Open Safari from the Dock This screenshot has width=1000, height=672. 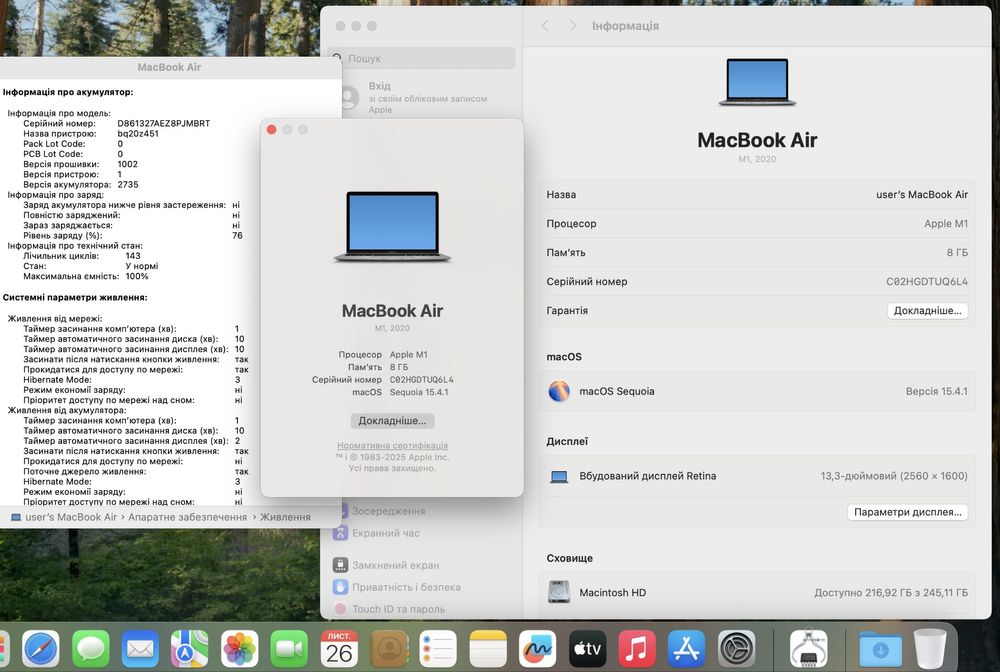pos(41,648)
